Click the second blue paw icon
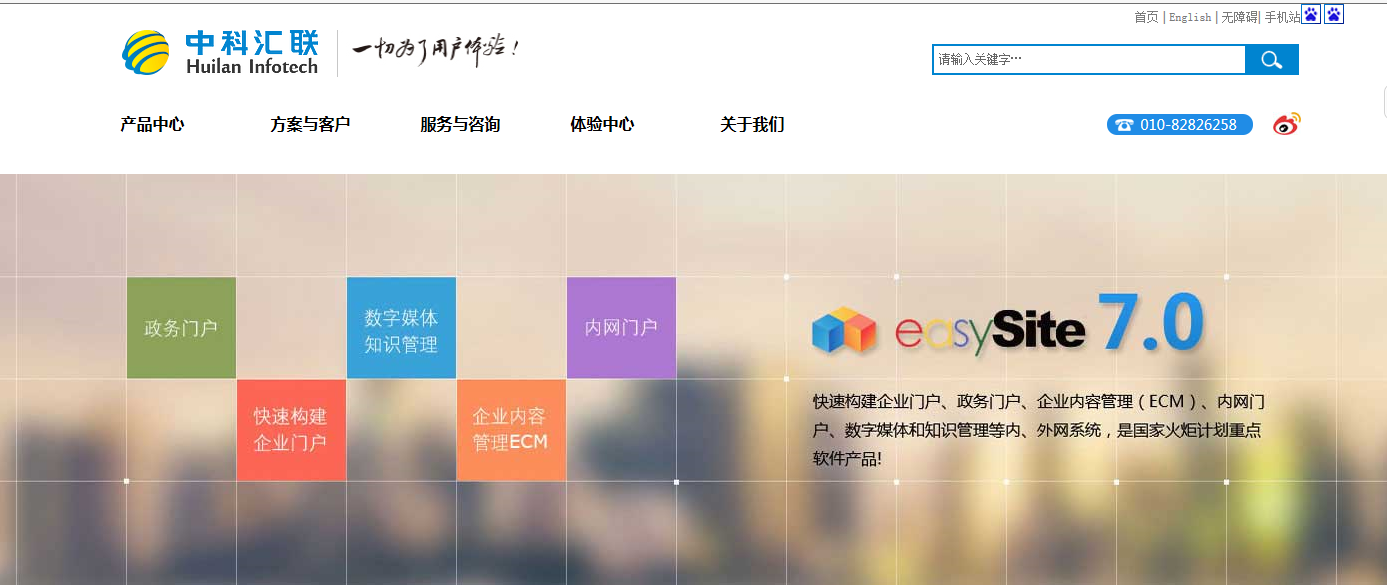 tap(1334, 15)
